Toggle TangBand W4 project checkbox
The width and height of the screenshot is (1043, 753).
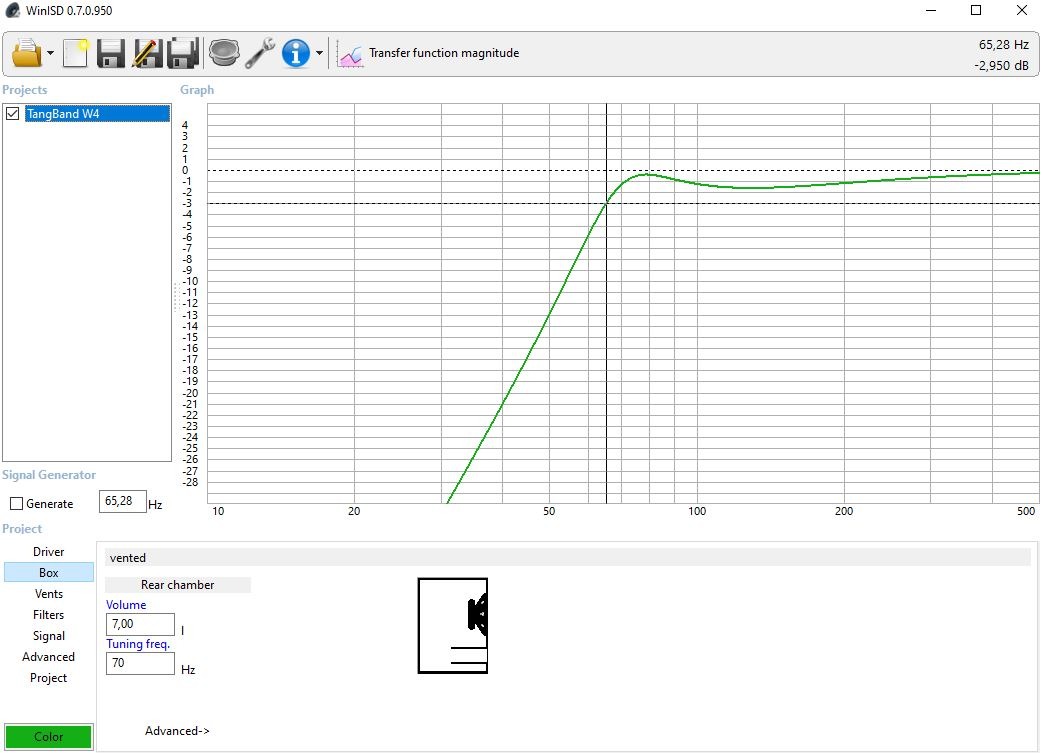click(x=12, y=114)
